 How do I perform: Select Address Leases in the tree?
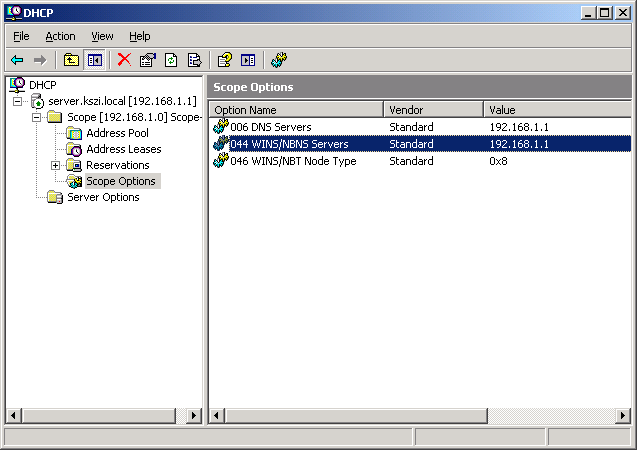tap(124, 149)
